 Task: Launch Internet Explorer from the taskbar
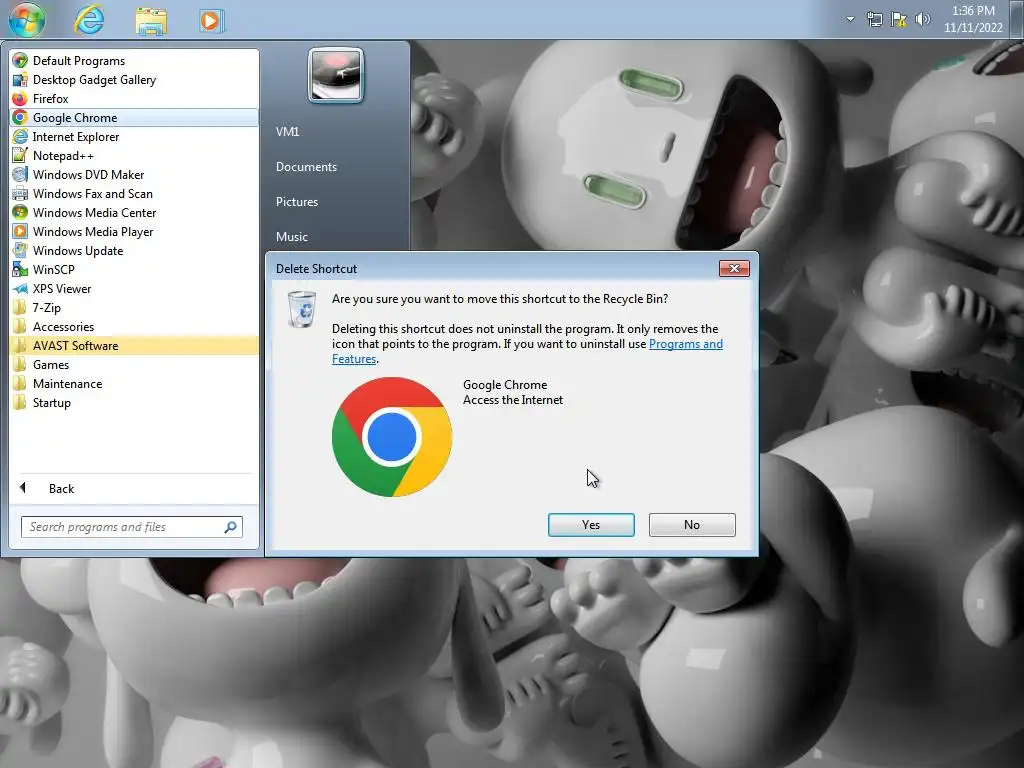89,20
